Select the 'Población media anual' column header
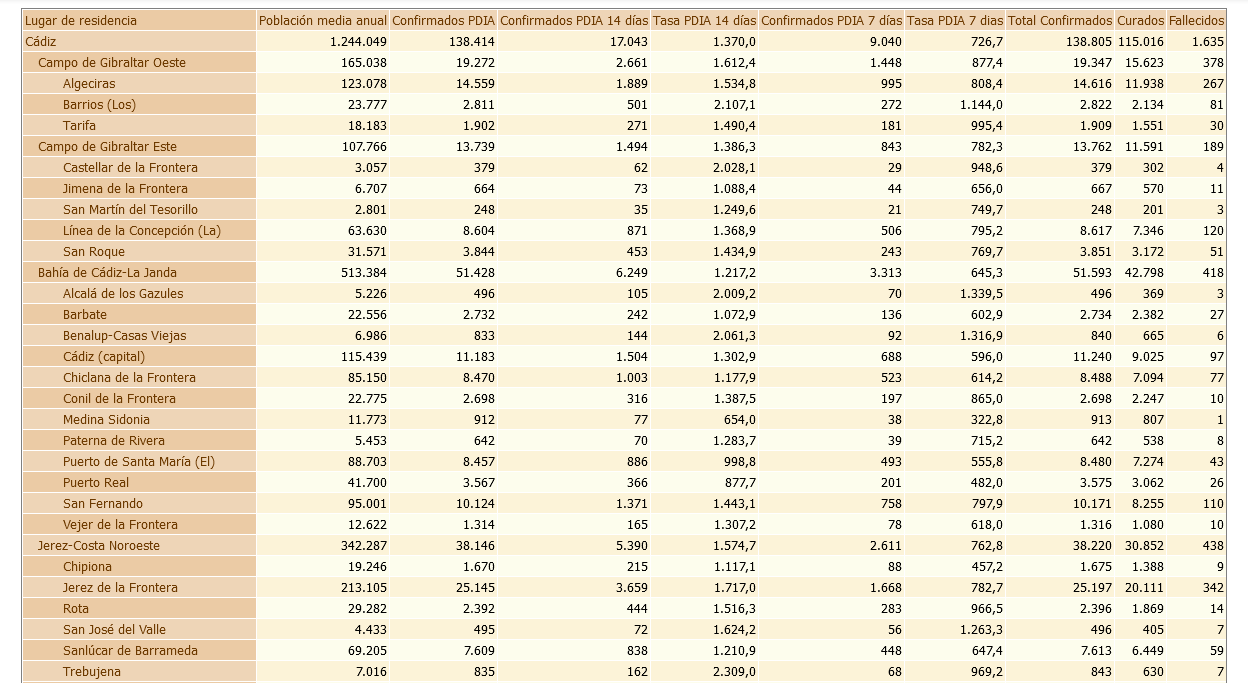Screen dimensions: 1248x683 [322, 20]
